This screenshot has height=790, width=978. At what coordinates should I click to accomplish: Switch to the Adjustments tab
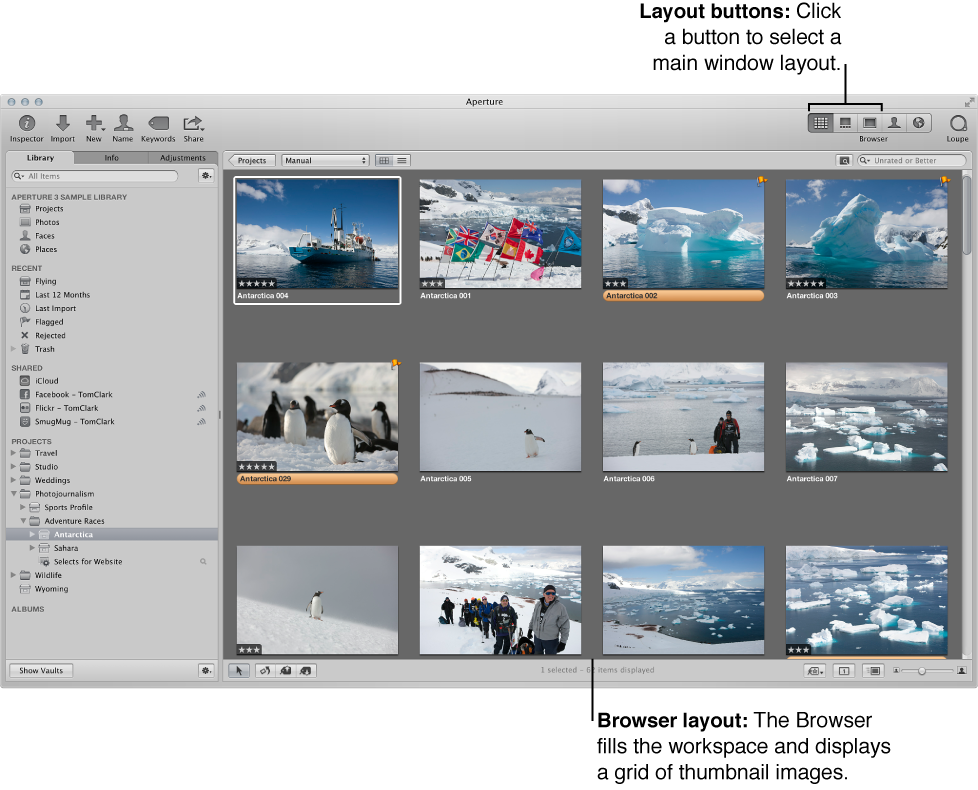point(183,157)
